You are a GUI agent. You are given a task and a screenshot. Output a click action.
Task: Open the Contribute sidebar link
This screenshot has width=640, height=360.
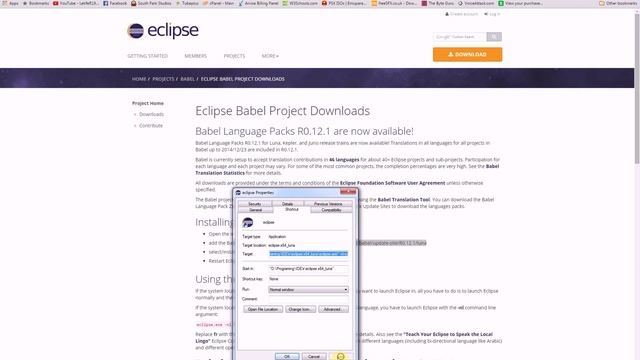coord(151,126)
